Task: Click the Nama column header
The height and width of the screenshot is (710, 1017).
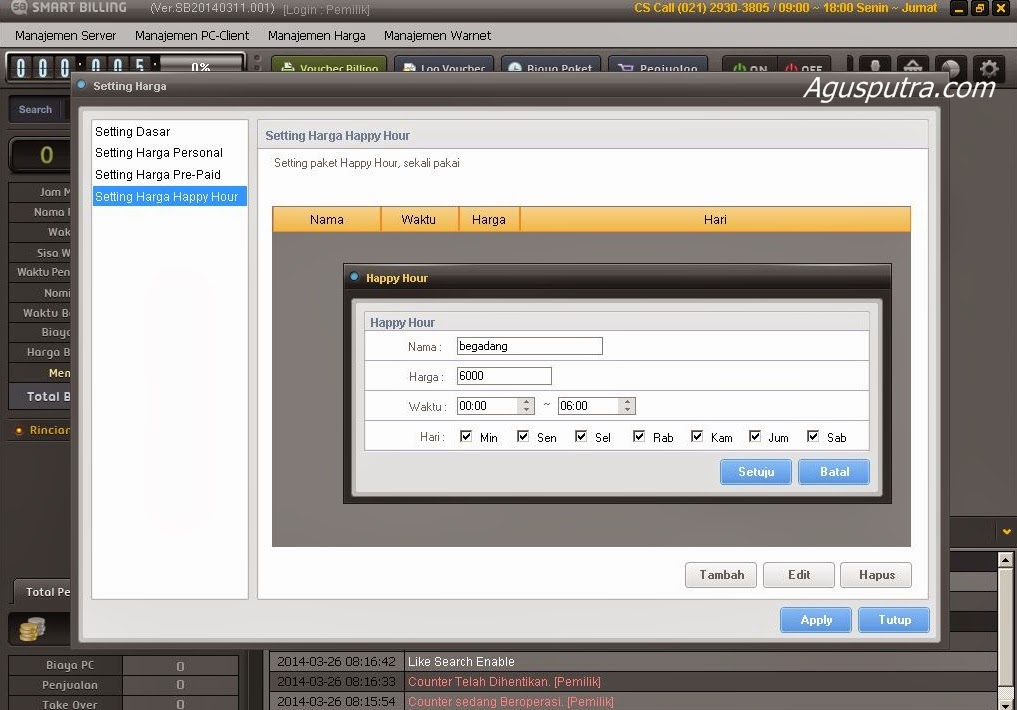Action: point(327,219)
